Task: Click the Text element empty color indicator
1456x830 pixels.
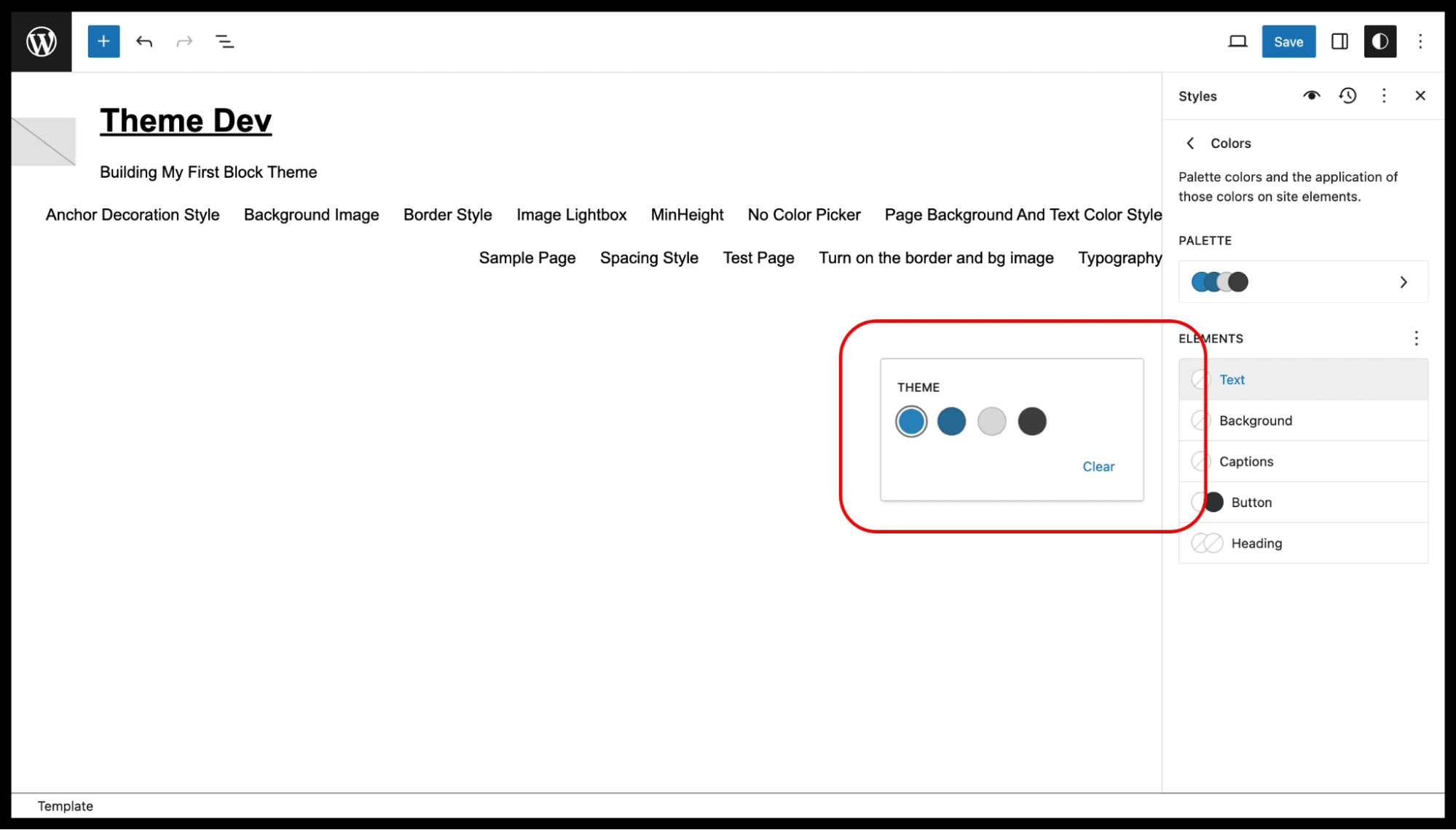Action: (x=1200, y=380)
